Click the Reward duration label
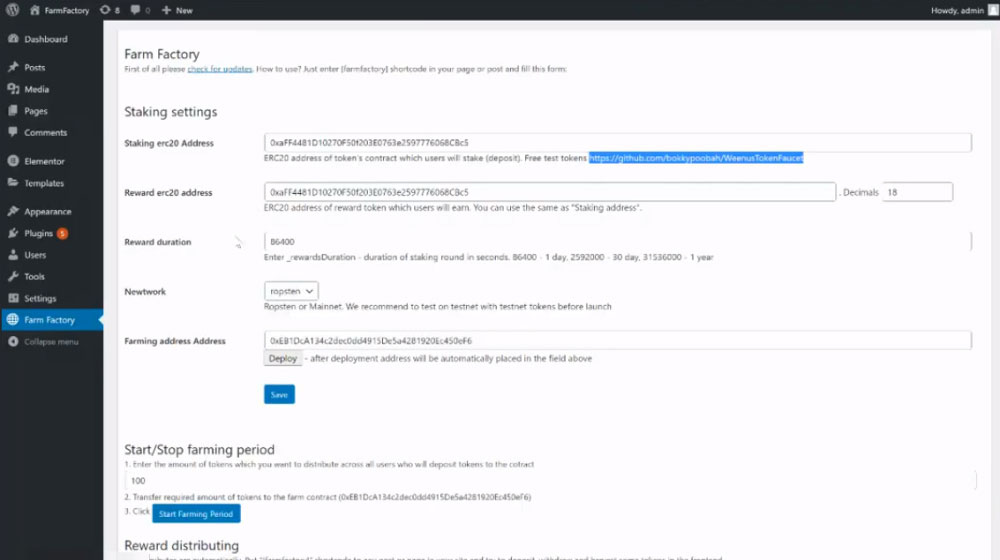Viewport: 1000px width, 560px height. [x=158, y=242]
